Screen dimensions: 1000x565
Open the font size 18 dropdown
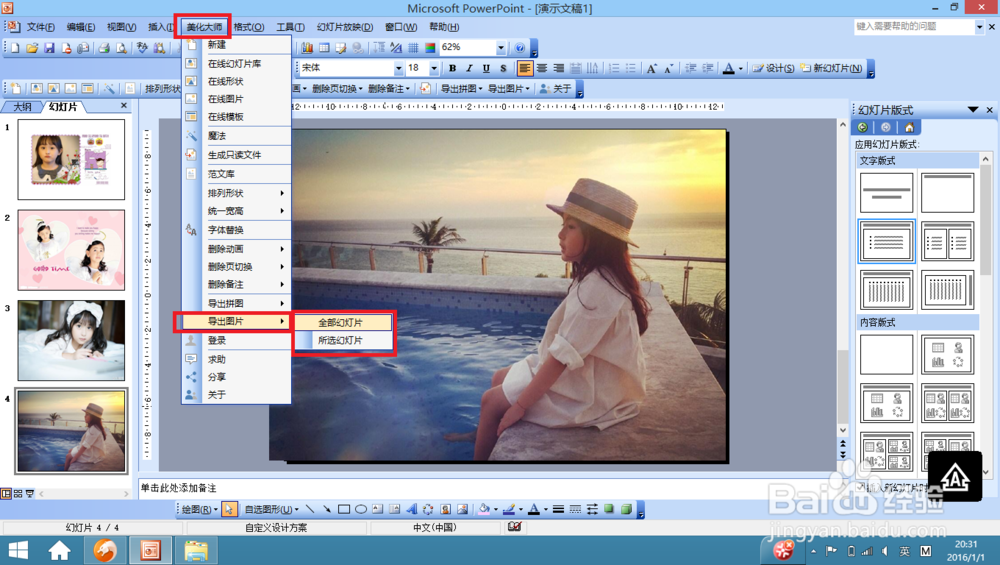click(x=434, y=68)
